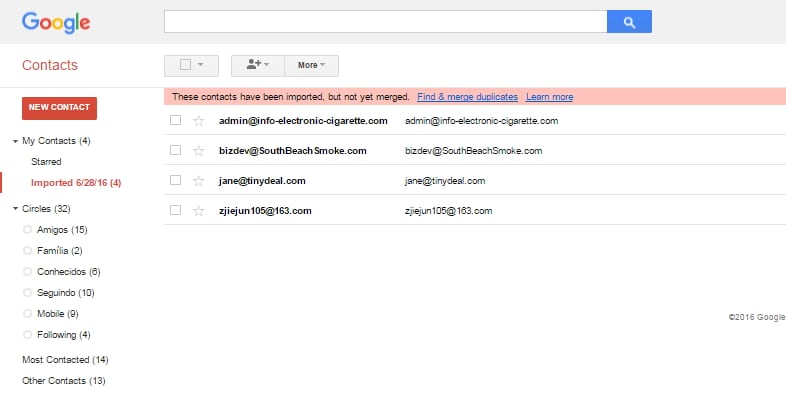Star the jane@tinydeal.com contact
The width and height of the screenshot is (786, 395).
199,181
